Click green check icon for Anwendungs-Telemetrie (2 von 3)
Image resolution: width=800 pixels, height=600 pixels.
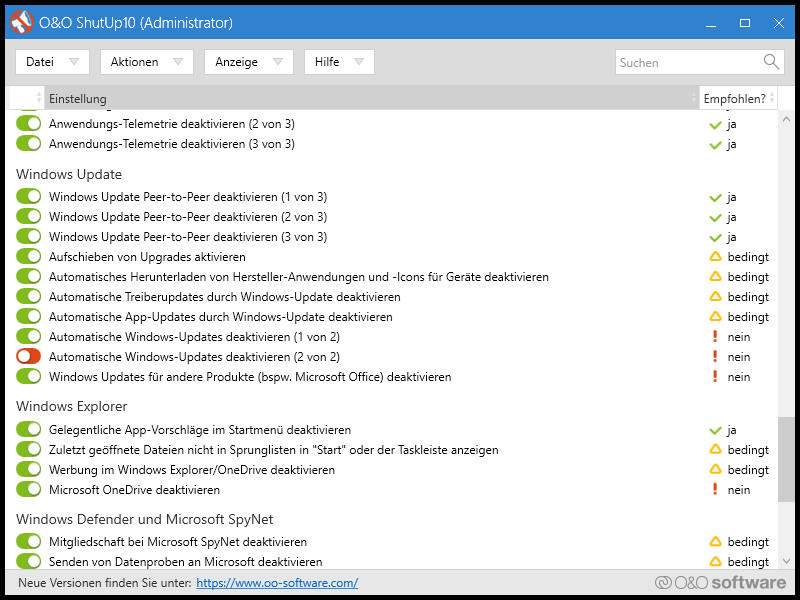click(715, 124)
